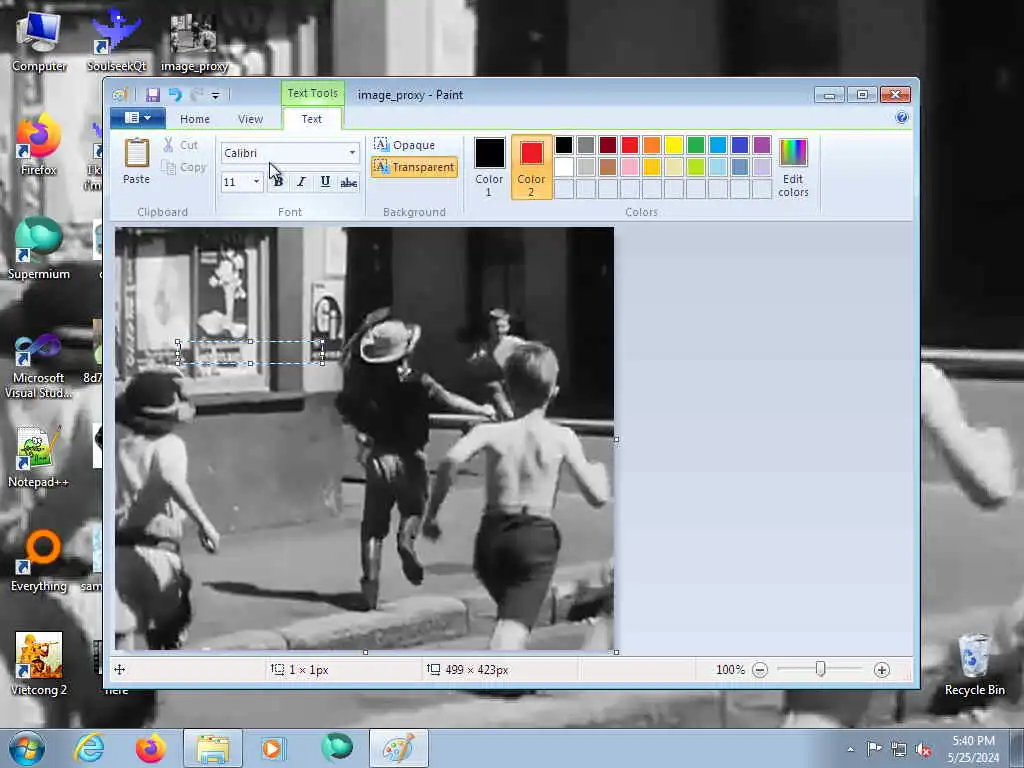The width and height of the screenshot is (1024, 768).
Task: Zoom in with the plus button
Action: [881, 670]
